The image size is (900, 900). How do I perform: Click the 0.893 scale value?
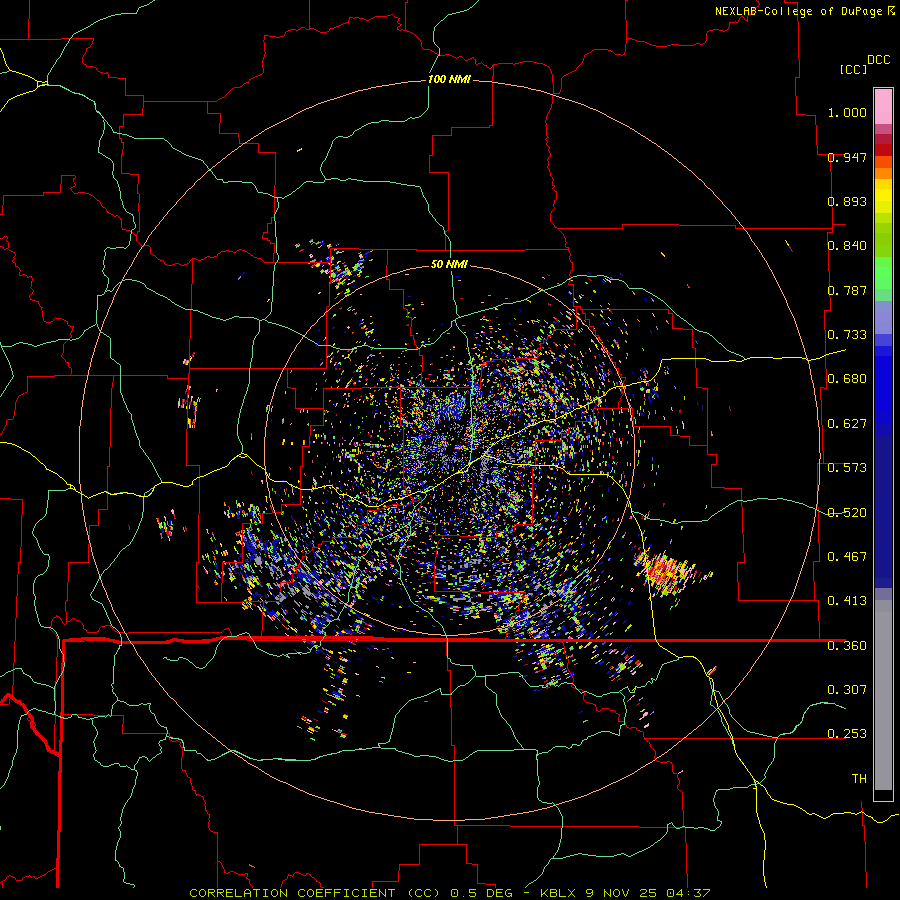pyautogui.click(x=847, y=201)
